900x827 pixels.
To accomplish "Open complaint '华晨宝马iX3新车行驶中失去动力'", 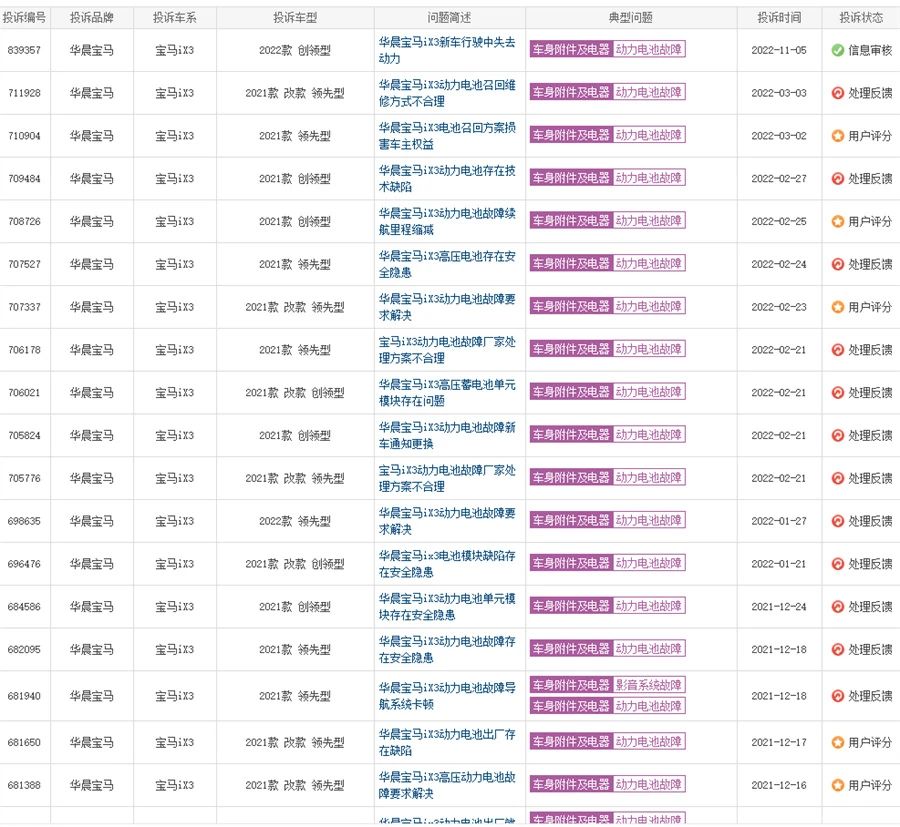I will coord(447,51).
